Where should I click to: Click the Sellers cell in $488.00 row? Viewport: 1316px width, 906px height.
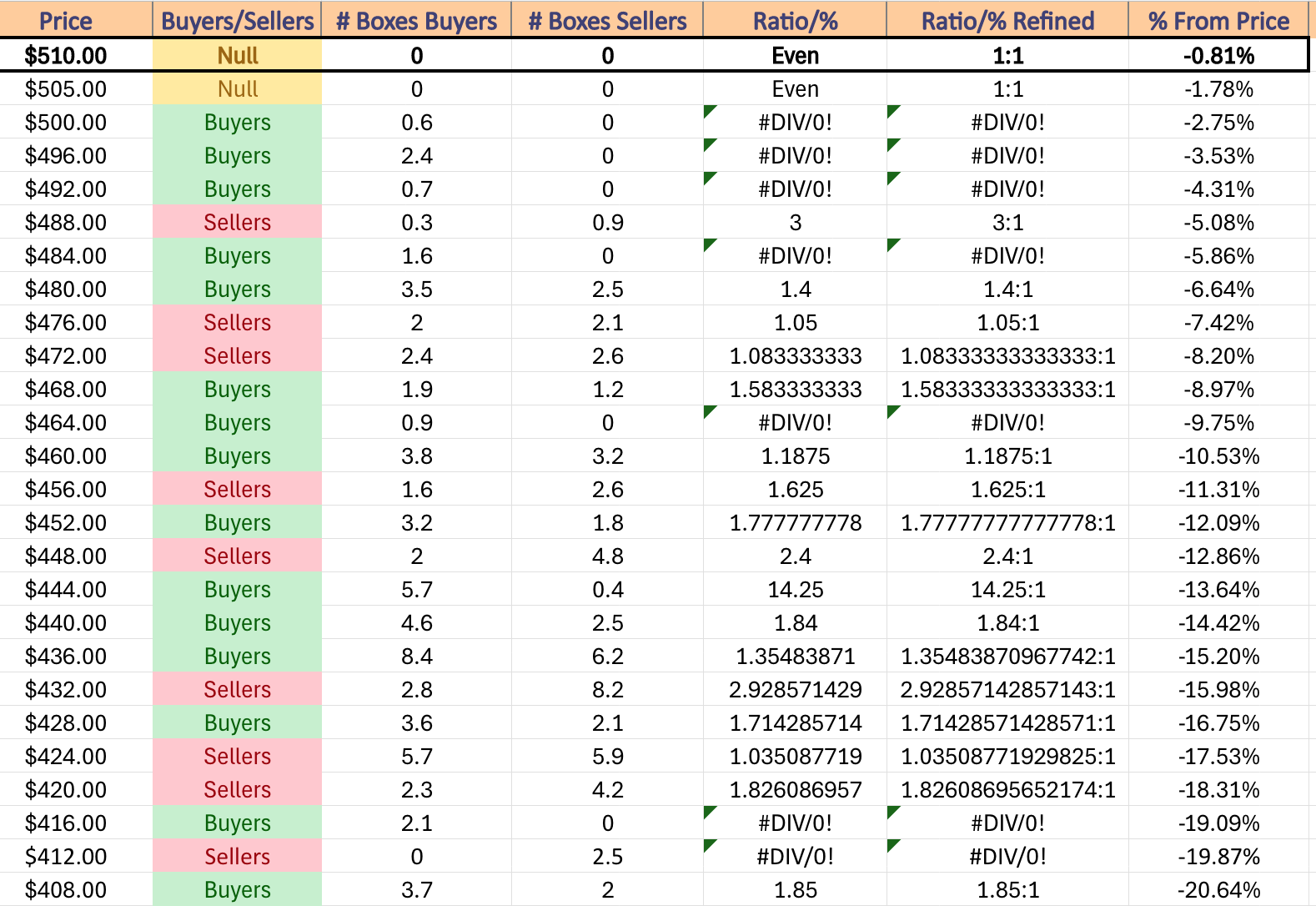pyautogui.click(x=237, y=222)
